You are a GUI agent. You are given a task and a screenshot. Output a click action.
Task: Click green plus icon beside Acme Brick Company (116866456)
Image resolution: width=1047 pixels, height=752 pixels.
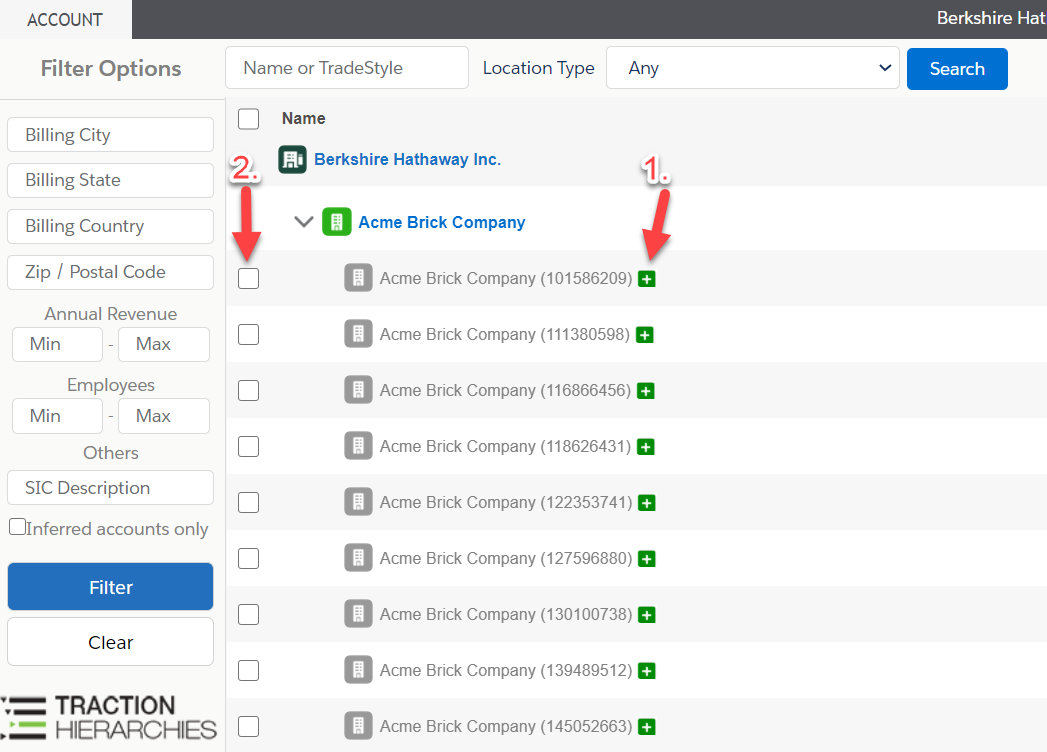point(646,391)
